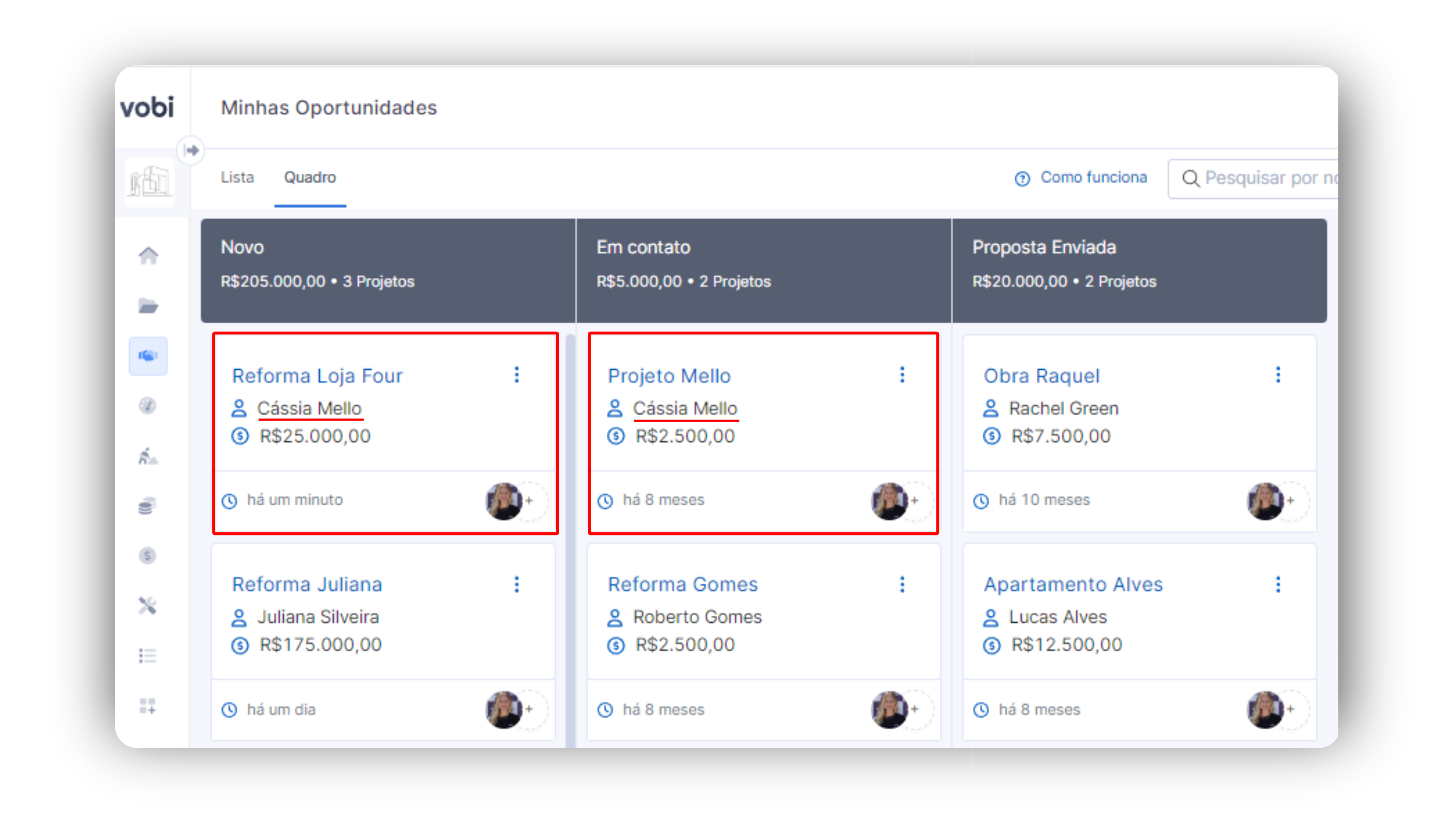Select the Quadro tab
The width and height of the screenshot is (1456, 819).
coord(310,177)
